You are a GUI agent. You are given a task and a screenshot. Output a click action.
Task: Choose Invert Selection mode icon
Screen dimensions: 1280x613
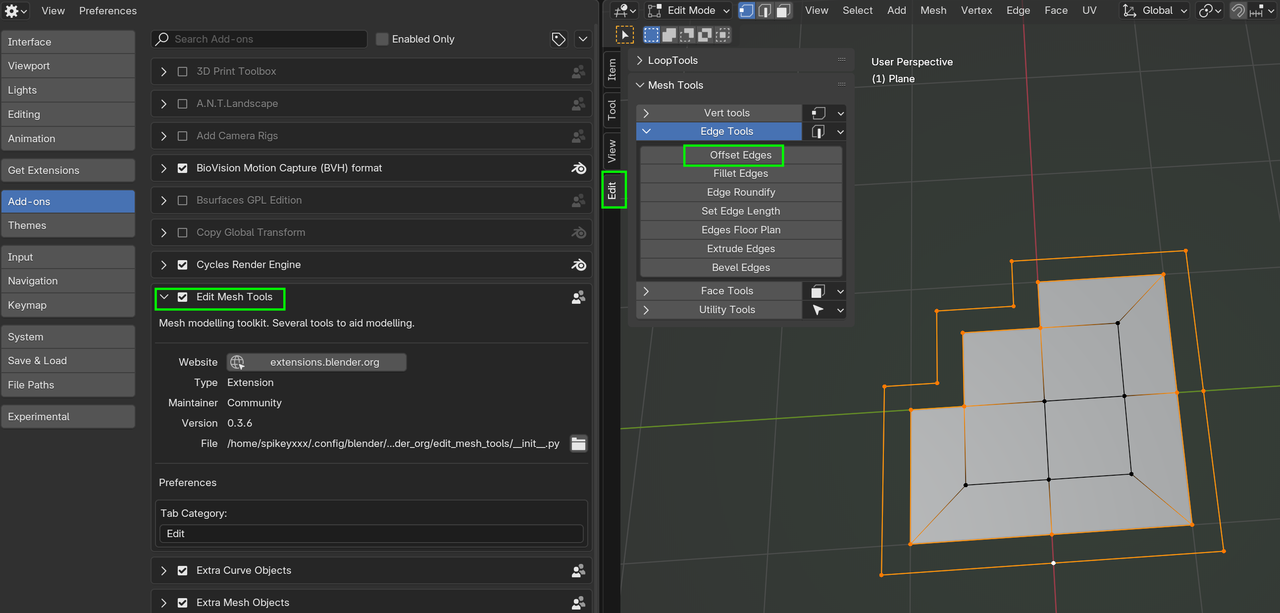[705, 35]
